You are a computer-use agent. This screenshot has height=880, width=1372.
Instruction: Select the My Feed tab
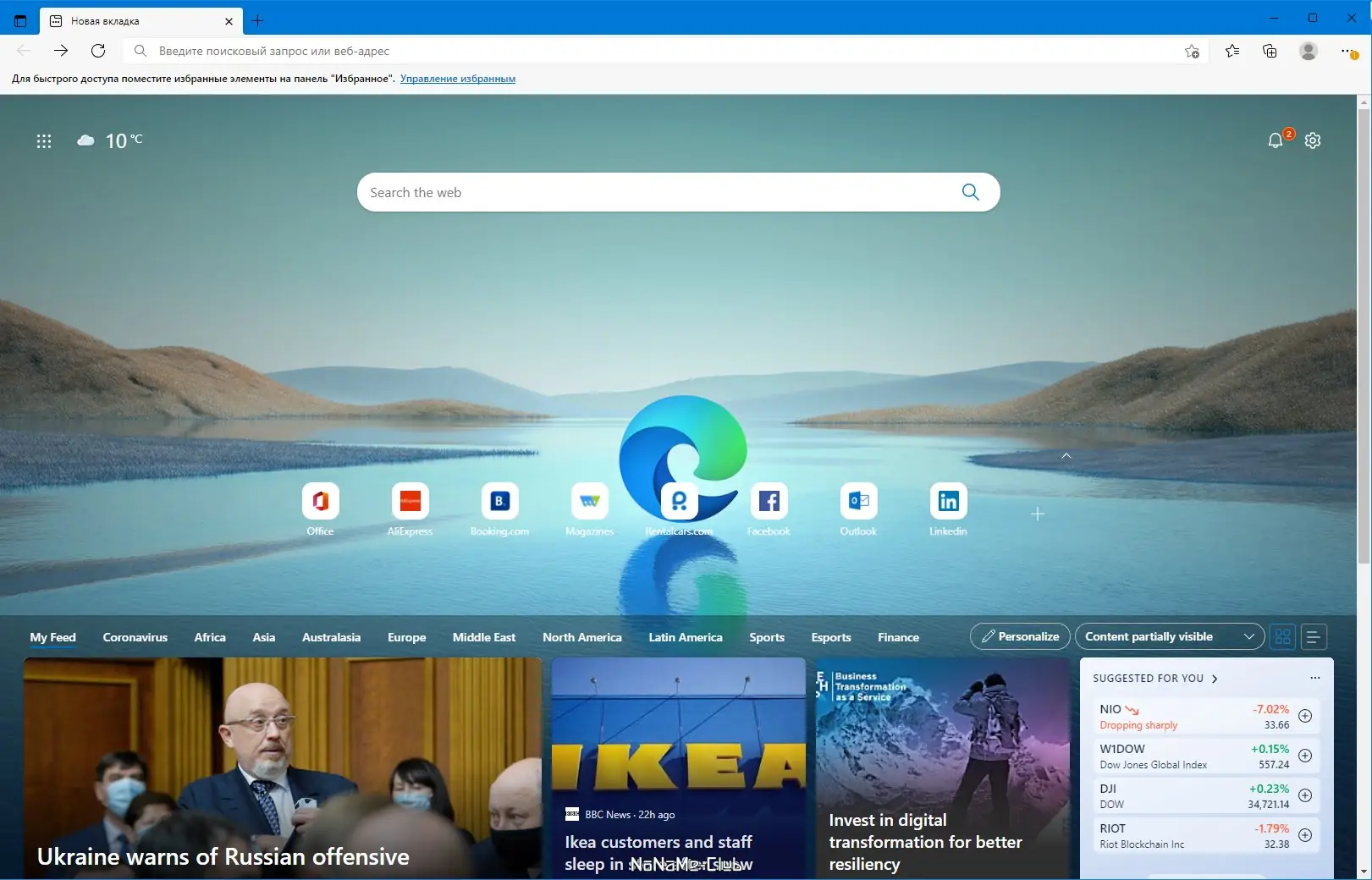pyautogui.click(x=52, y=637)
